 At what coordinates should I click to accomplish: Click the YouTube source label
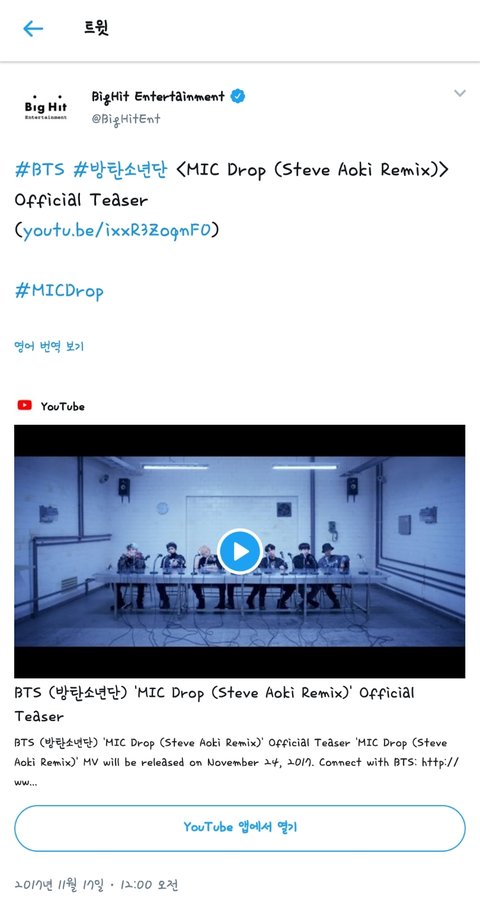(62, 406)
